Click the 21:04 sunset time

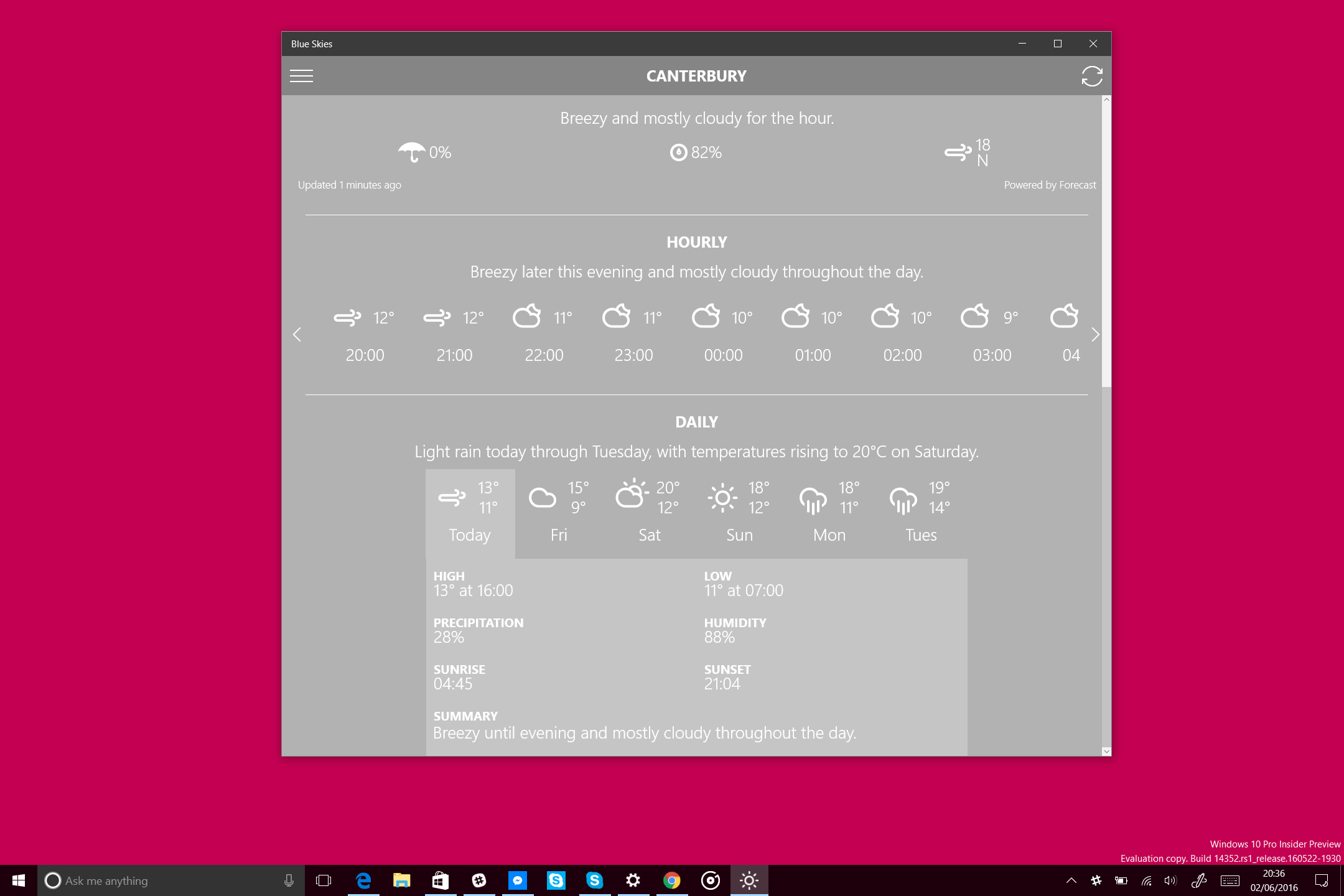point(722,684)
